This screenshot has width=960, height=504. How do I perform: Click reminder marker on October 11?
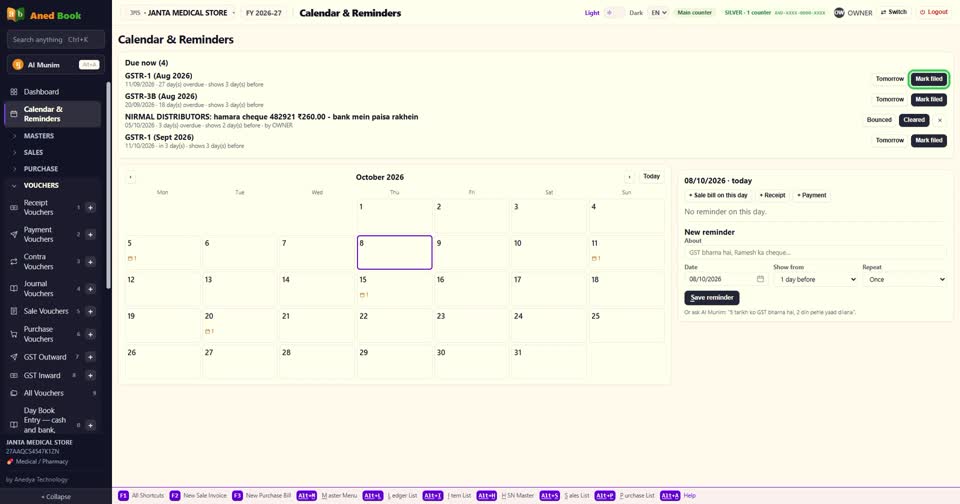pyautogui.click(x=596, y=258)
